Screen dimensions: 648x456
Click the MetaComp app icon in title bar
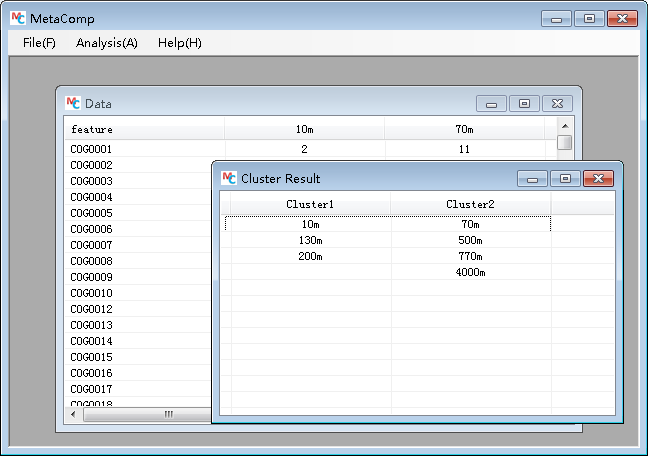point(17,18)
